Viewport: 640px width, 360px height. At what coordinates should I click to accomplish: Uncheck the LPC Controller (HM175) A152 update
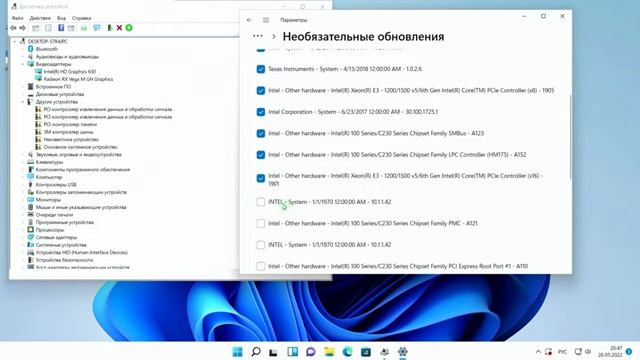click(x=261, y=155)
